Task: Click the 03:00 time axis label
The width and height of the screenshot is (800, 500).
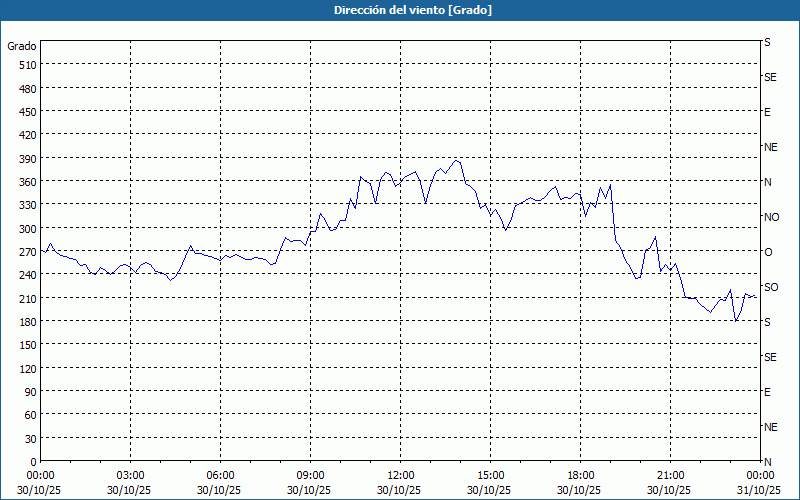Action: click(131, 476)
